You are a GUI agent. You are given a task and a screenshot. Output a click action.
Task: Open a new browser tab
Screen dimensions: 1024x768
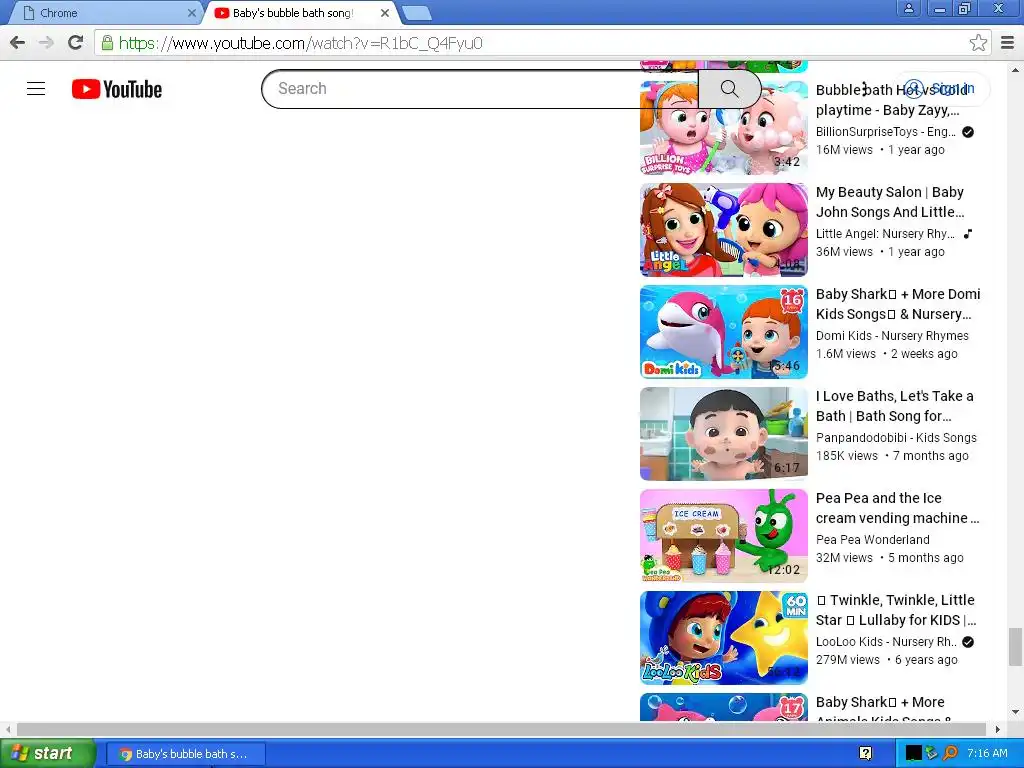point(416,13)
